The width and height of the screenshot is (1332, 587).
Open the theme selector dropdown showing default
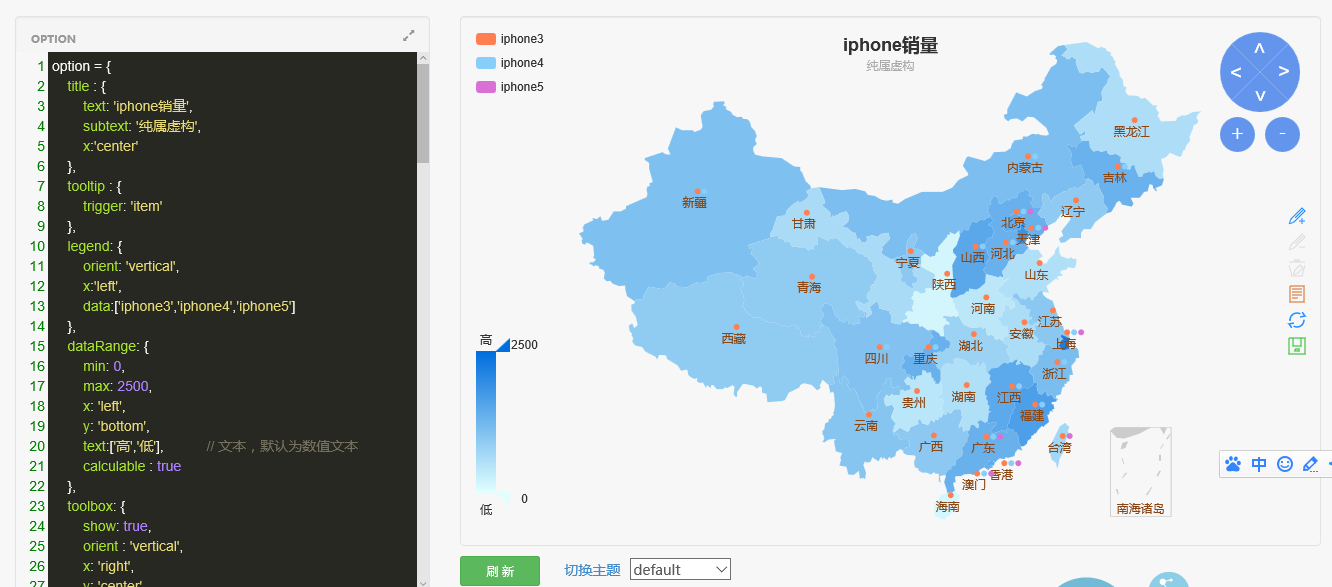point(680,569)
